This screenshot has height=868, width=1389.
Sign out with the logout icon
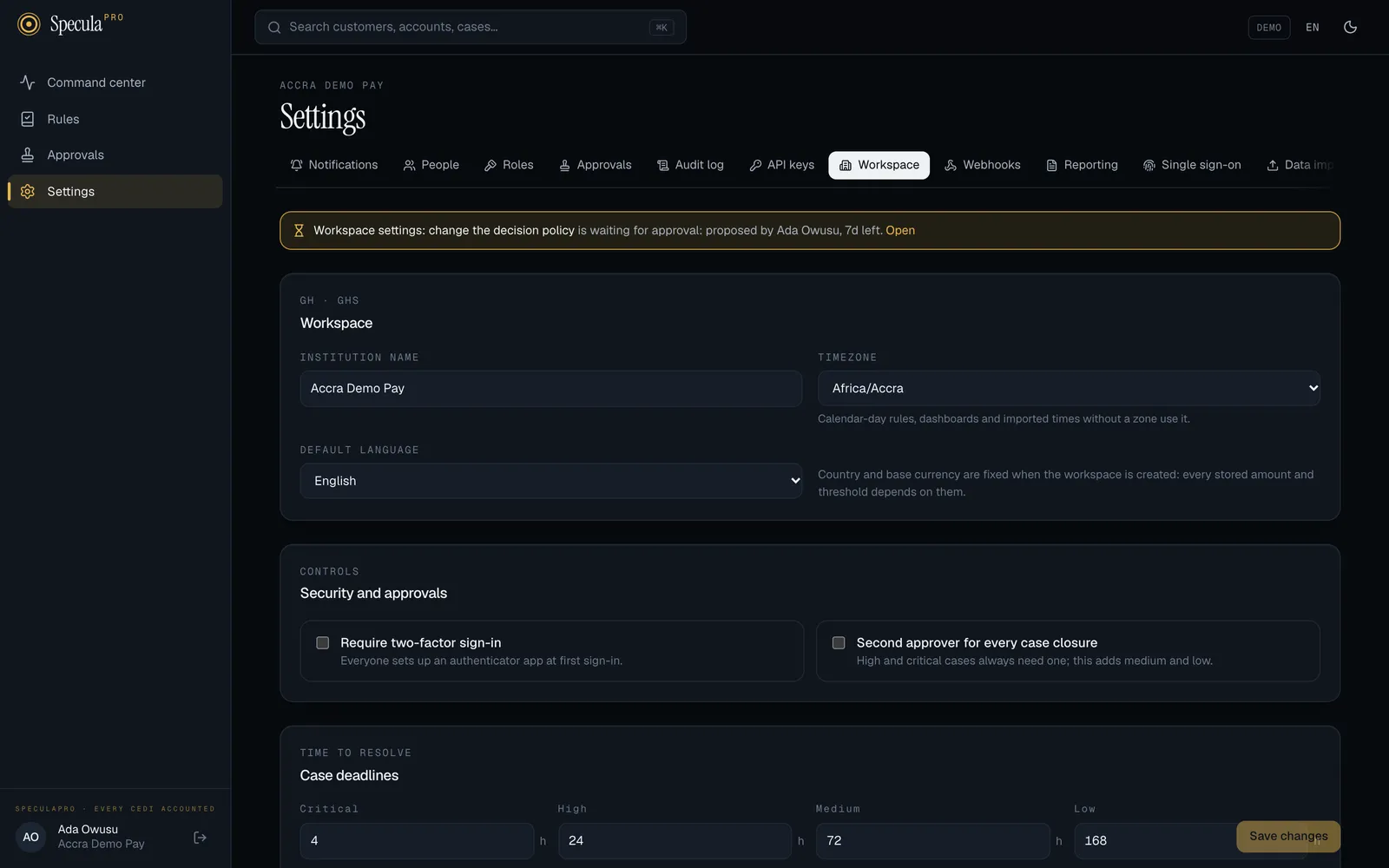click(200, 838)
